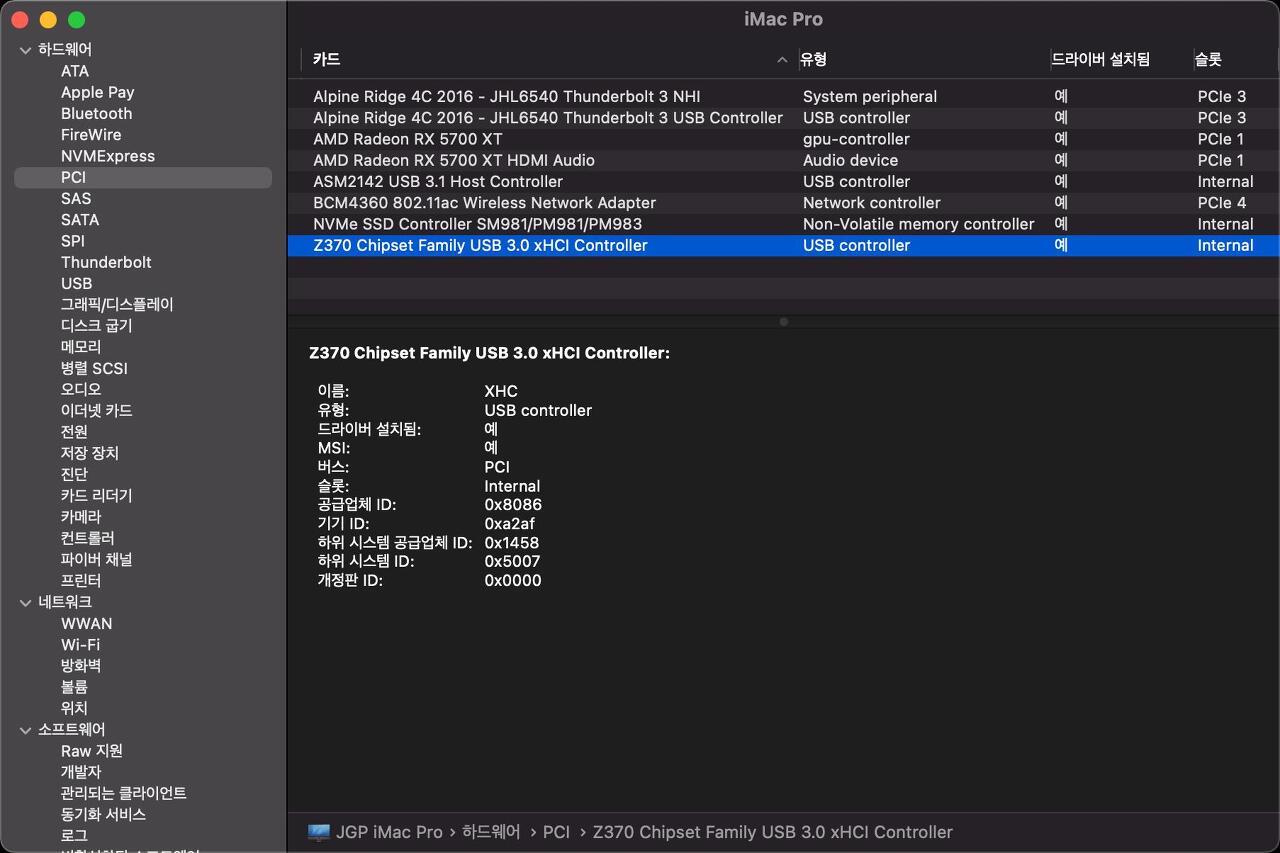Select Apple Pay in the sidebar
The width and height of the screenshot is (1280, 853).
(98, 92)
